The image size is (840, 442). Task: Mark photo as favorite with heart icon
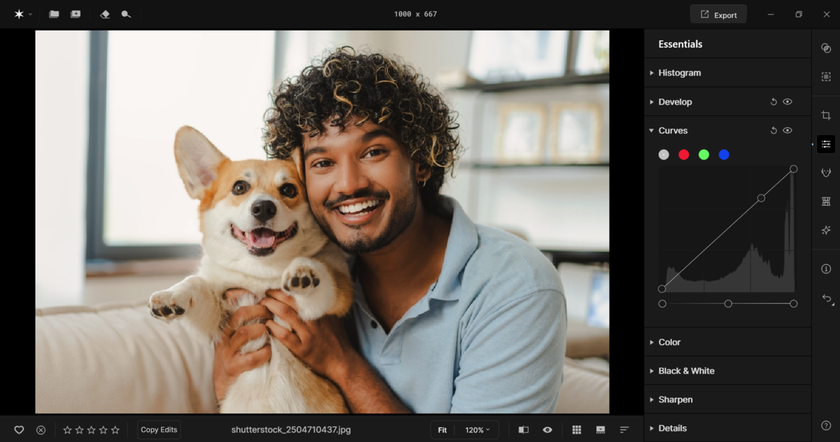[19, 430]
